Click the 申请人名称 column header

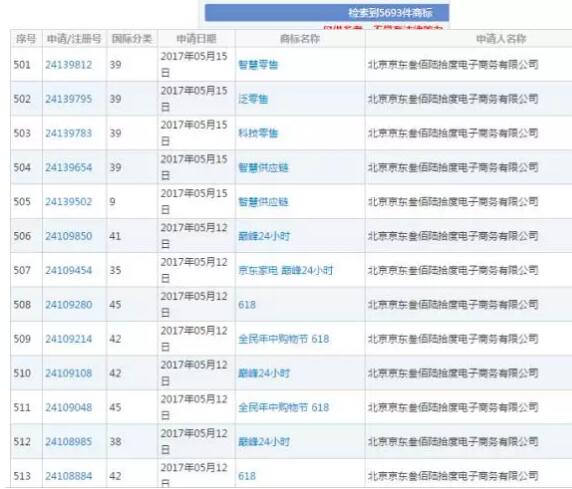click(x=501, y=39)
